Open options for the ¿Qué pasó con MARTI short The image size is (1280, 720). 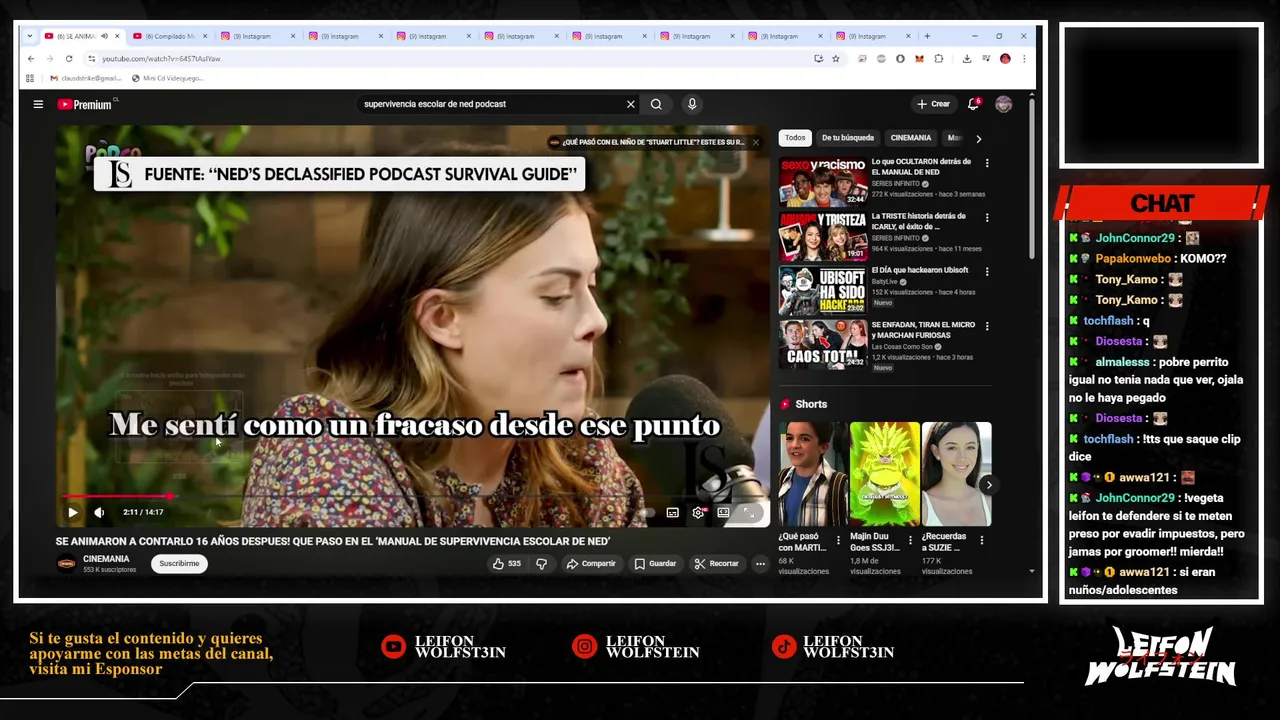[838, 540]
